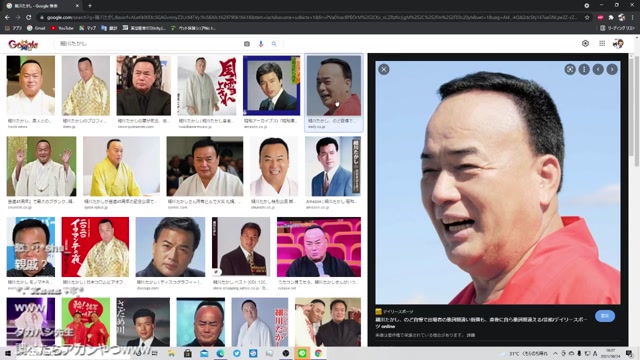Open a new browser tab
Viewport: 640px width, 360px height.
click(x=90, y=6)
